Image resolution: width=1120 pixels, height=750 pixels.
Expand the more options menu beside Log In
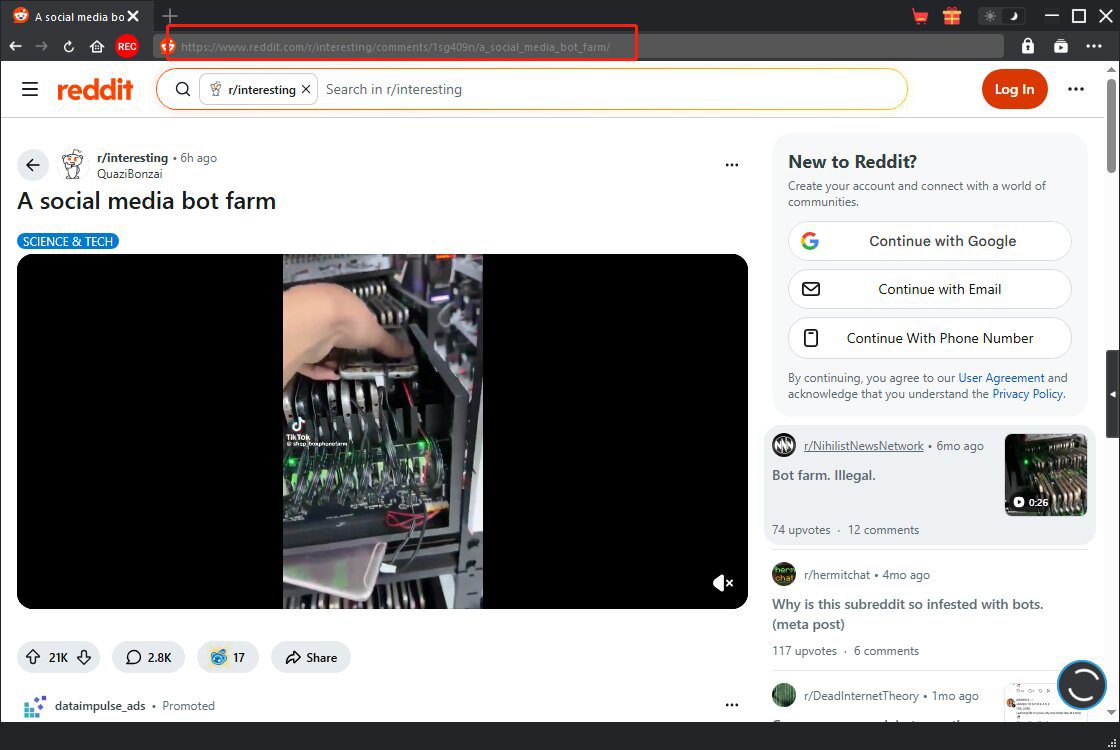(1076, 89)
